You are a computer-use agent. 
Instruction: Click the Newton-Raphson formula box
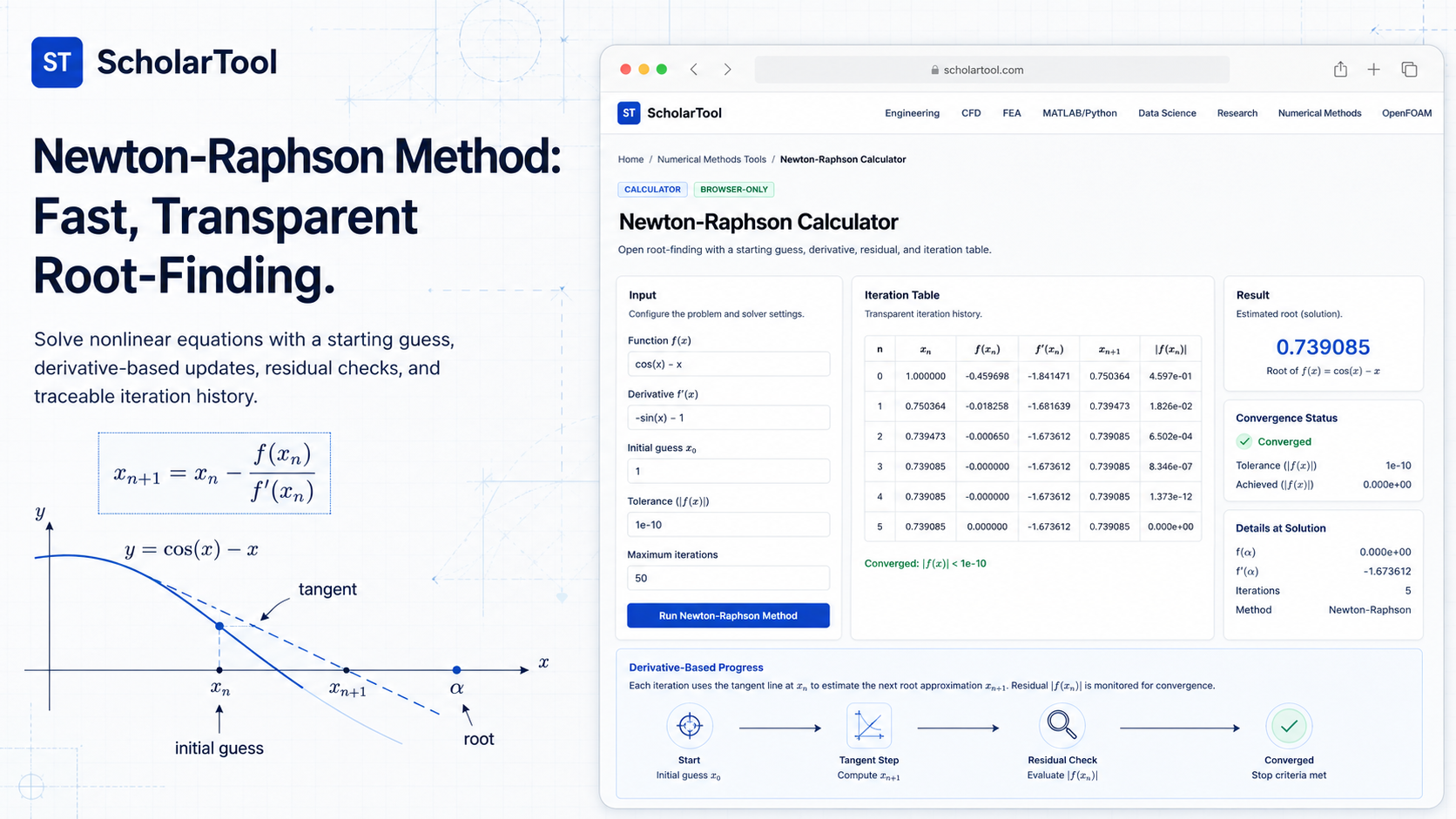click(214, 473)
